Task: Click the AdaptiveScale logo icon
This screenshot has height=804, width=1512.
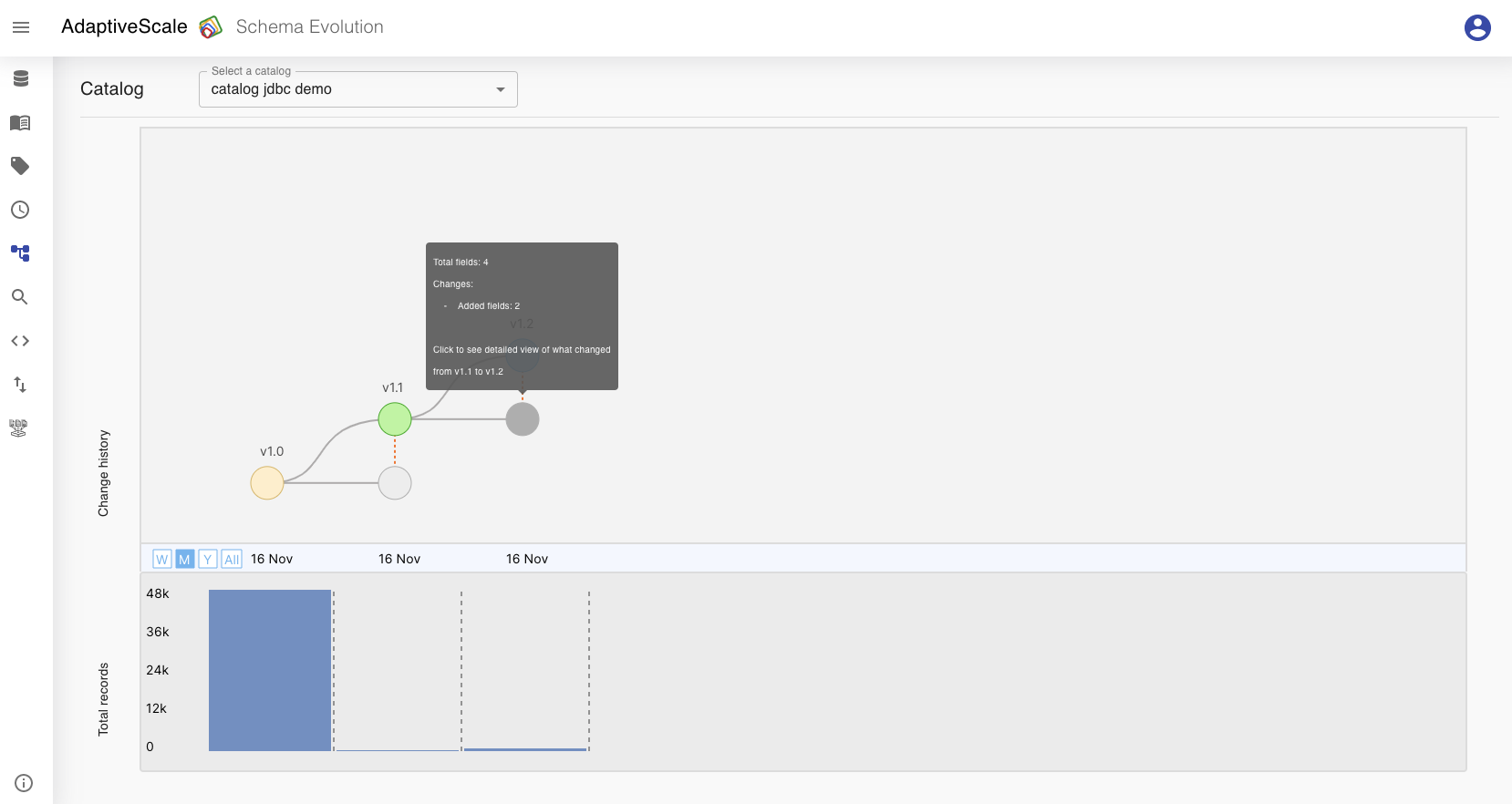Action: click(x=211, y=27)
